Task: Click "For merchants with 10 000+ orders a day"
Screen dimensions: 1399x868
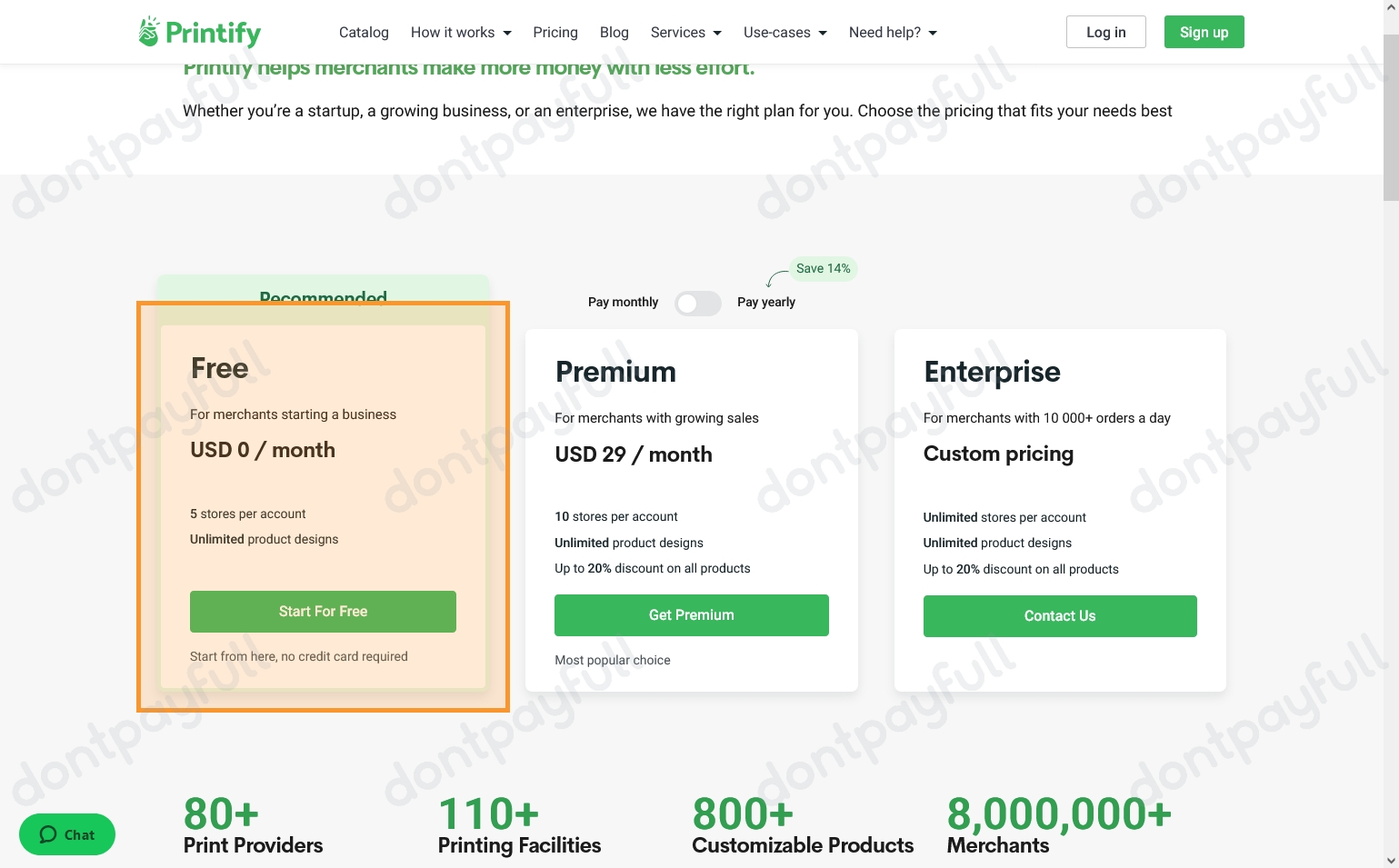Action: click(1047, 418)
